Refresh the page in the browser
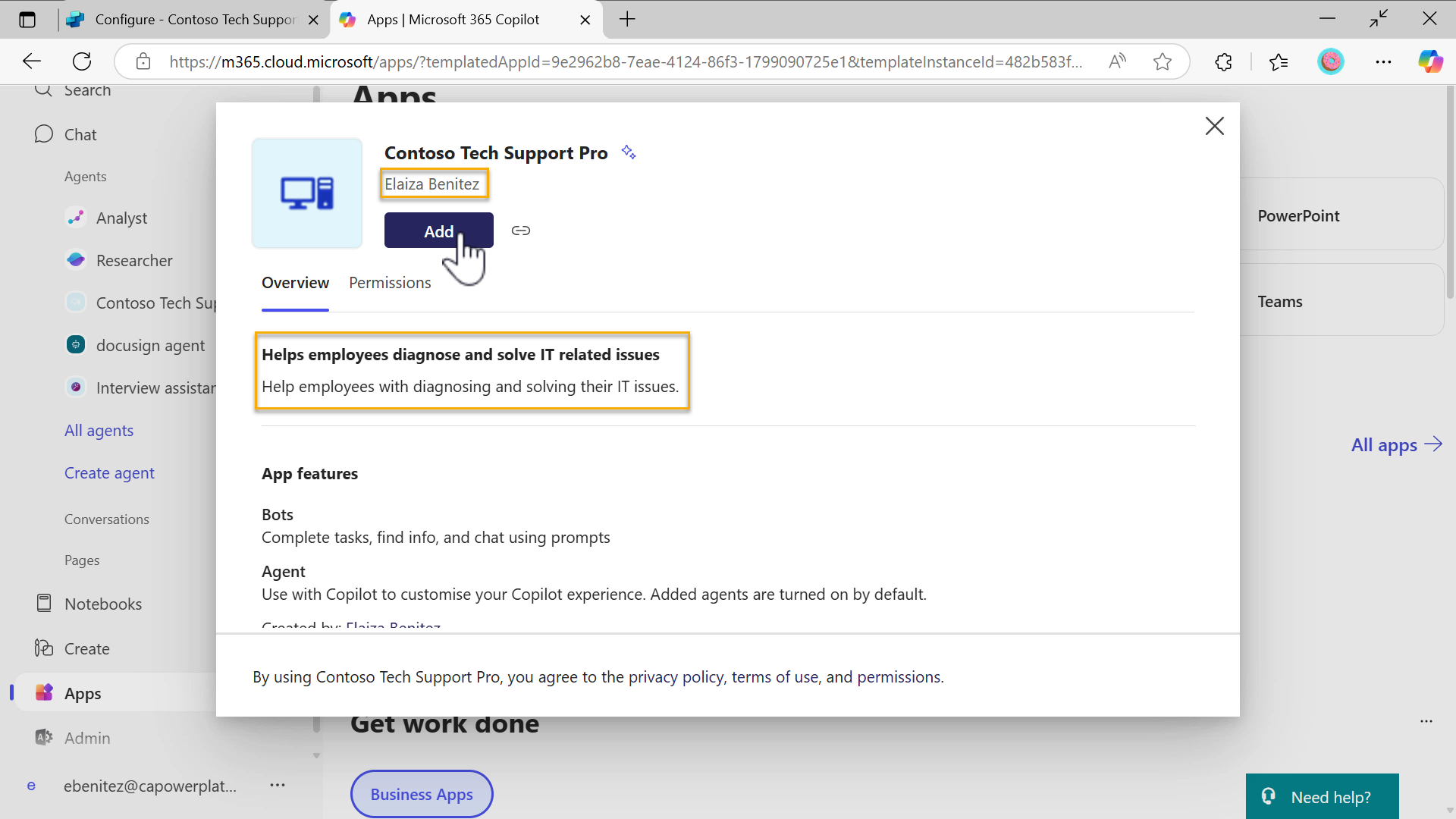This screenshot has height=819, width=1456. click(x=82, y=61)
